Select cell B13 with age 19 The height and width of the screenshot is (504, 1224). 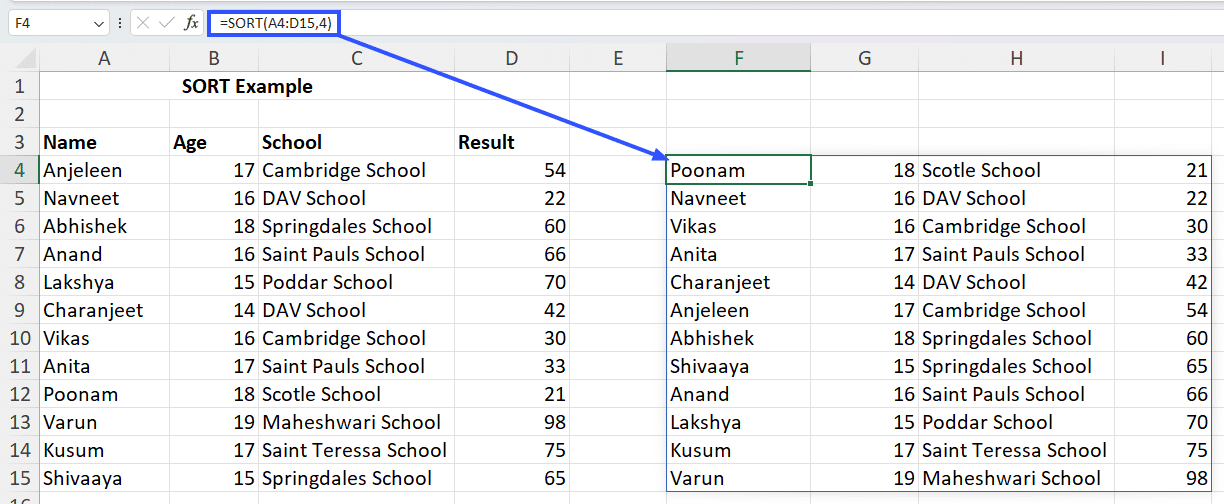(x=213, y=422)
